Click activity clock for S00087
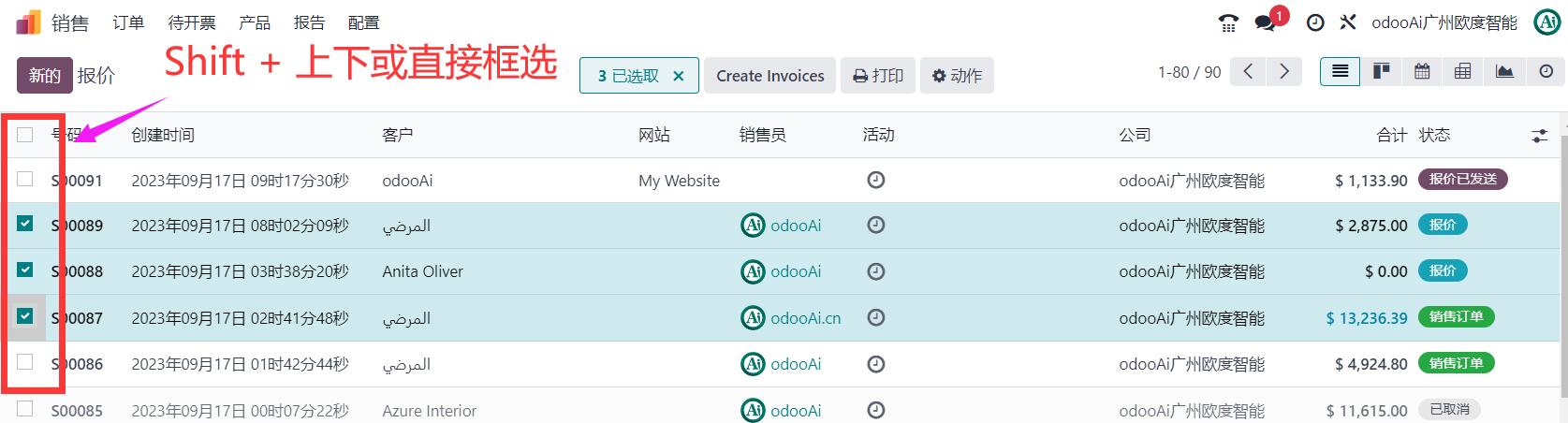This screenshot has width=1568, height=423. 876,317
